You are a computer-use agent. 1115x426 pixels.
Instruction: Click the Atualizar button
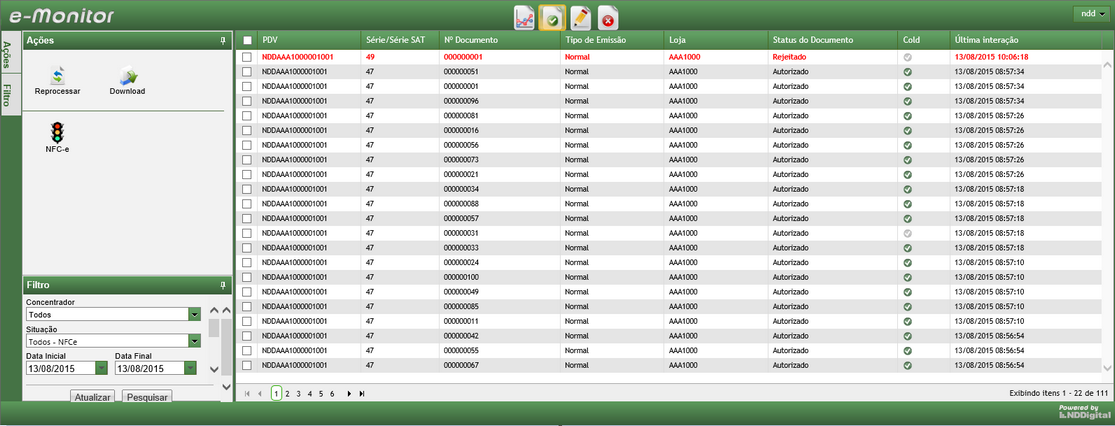point(92,397)
